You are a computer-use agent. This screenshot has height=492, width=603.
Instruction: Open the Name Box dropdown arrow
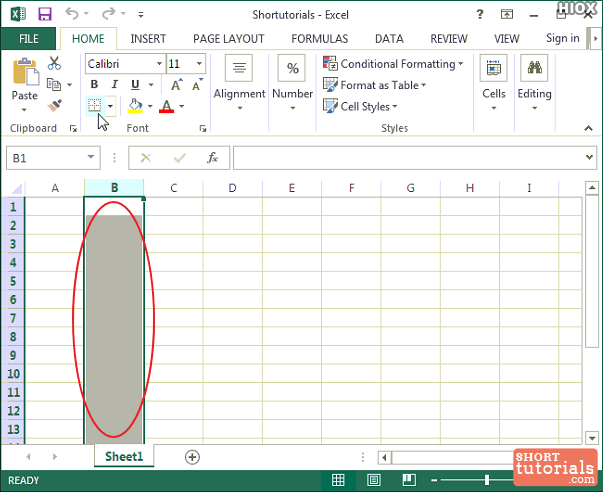[x=91, y=157]
